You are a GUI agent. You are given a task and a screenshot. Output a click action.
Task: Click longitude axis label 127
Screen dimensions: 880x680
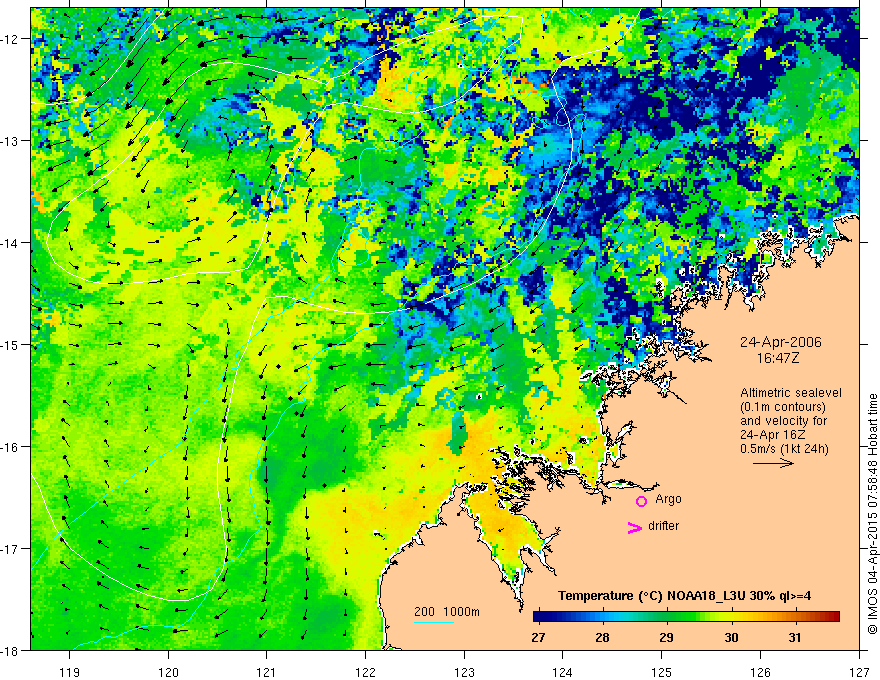[859, 672]
